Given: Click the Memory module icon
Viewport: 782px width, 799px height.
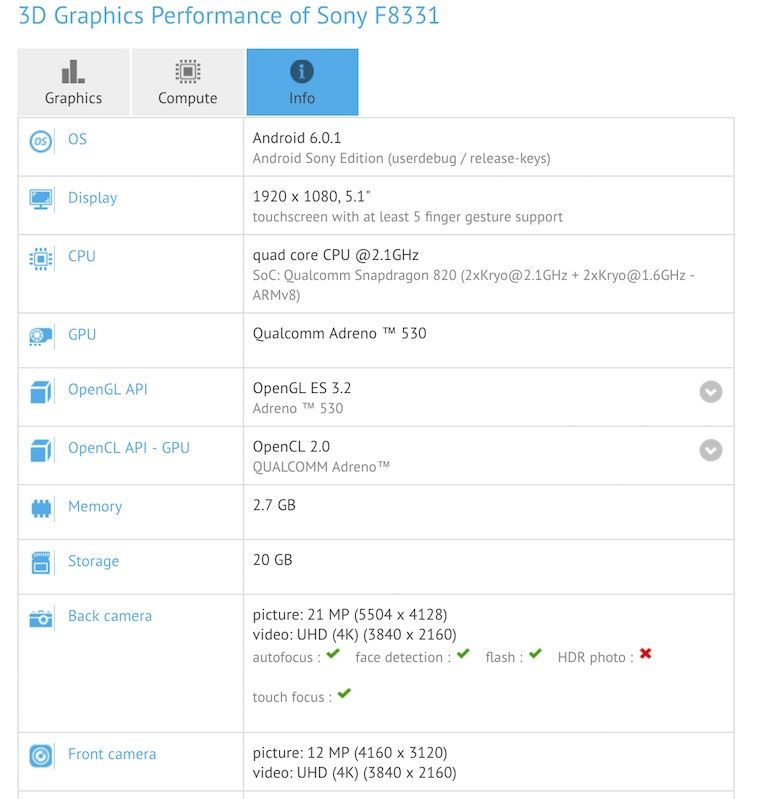Looking at the screenshot, I should 41,508.
